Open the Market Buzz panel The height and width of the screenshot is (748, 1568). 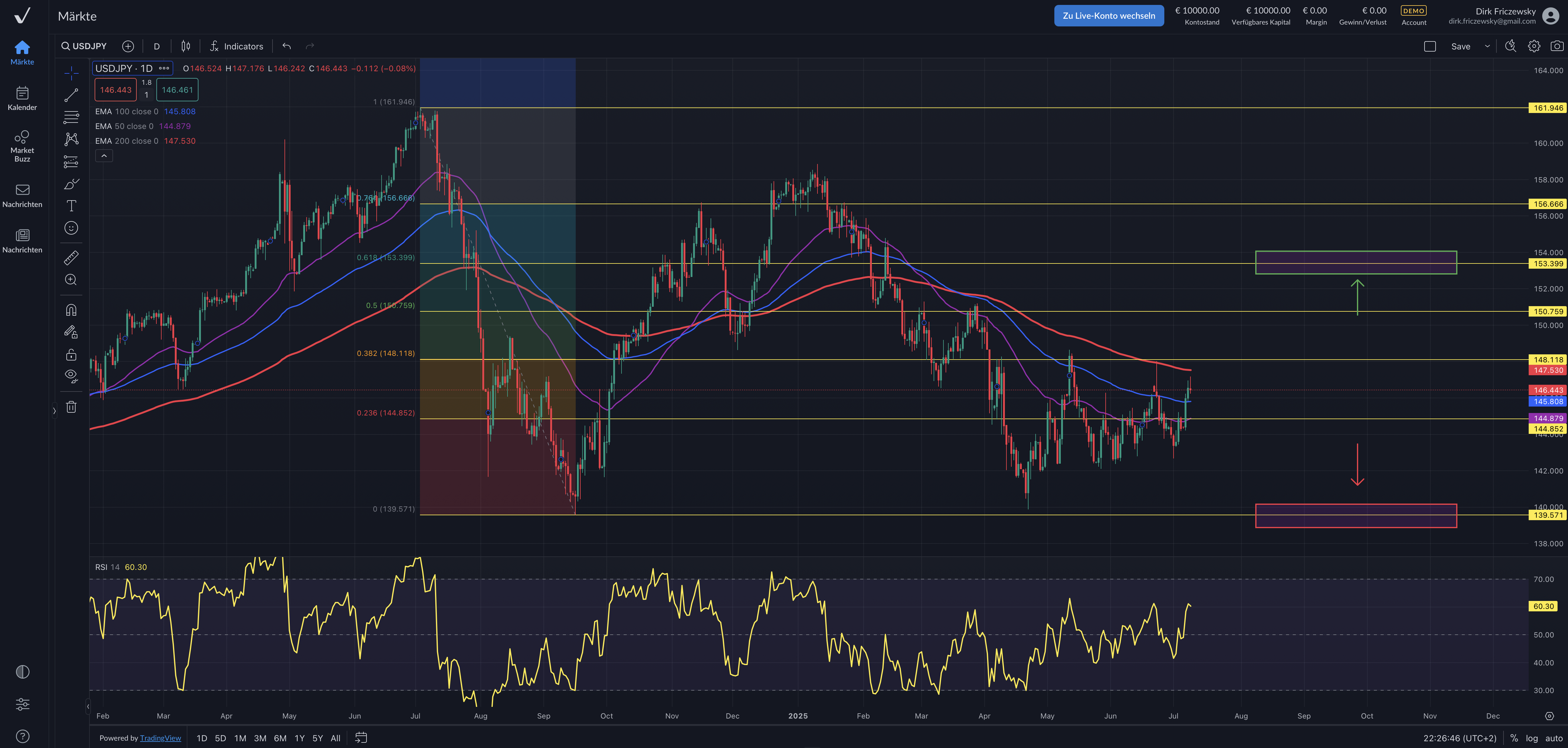[x=22, y=144]
